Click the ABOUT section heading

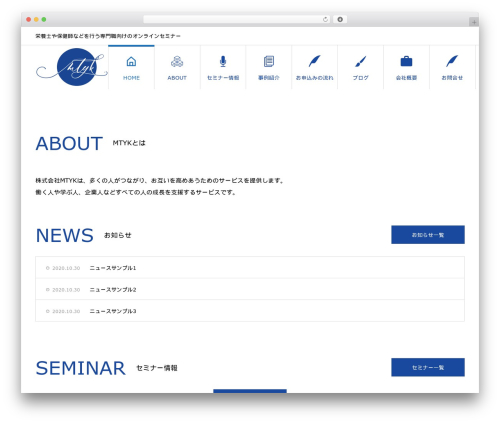[69, 144]
